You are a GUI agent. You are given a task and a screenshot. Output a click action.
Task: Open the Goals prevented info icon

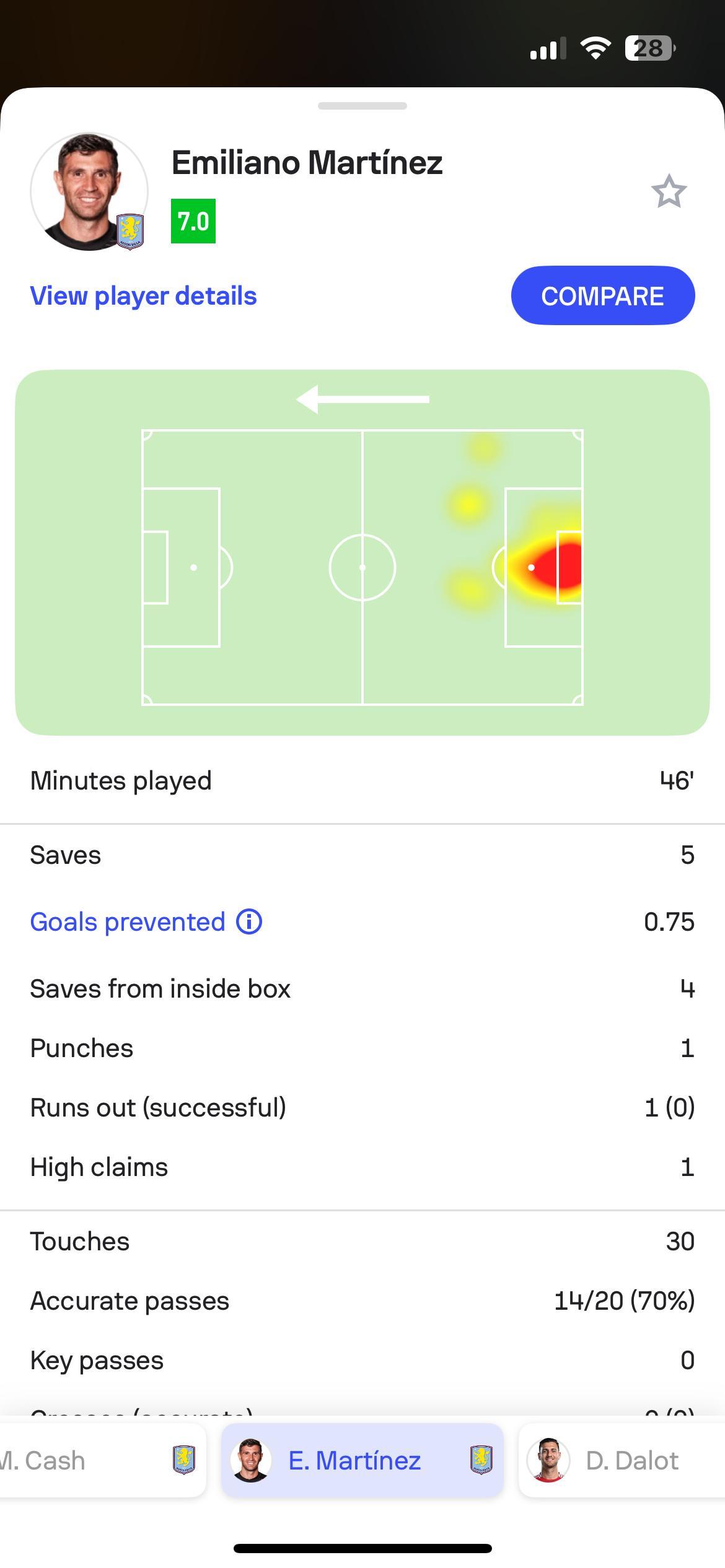click(x=249, y=921)
